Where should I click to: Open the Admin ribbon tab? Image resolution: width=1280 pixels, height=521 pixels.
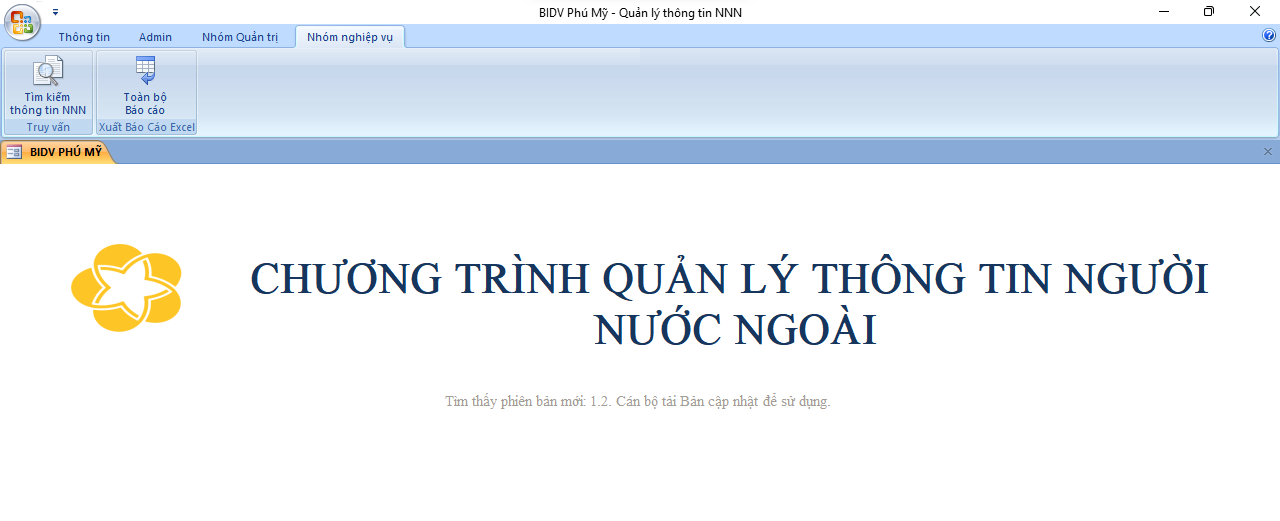coord(155,37)
